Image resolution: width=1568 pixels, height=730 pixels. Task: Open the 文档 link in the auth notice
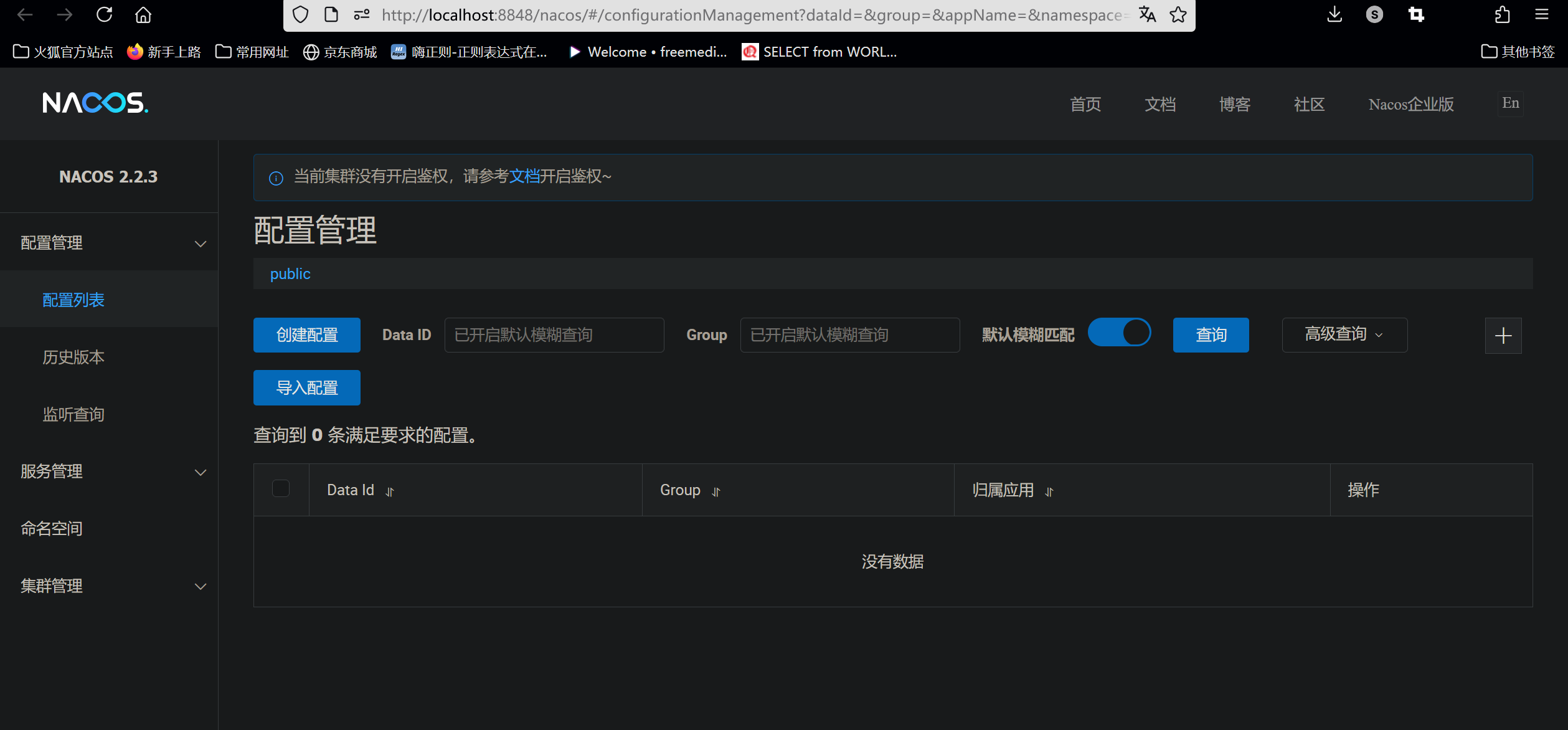point(524,176)
